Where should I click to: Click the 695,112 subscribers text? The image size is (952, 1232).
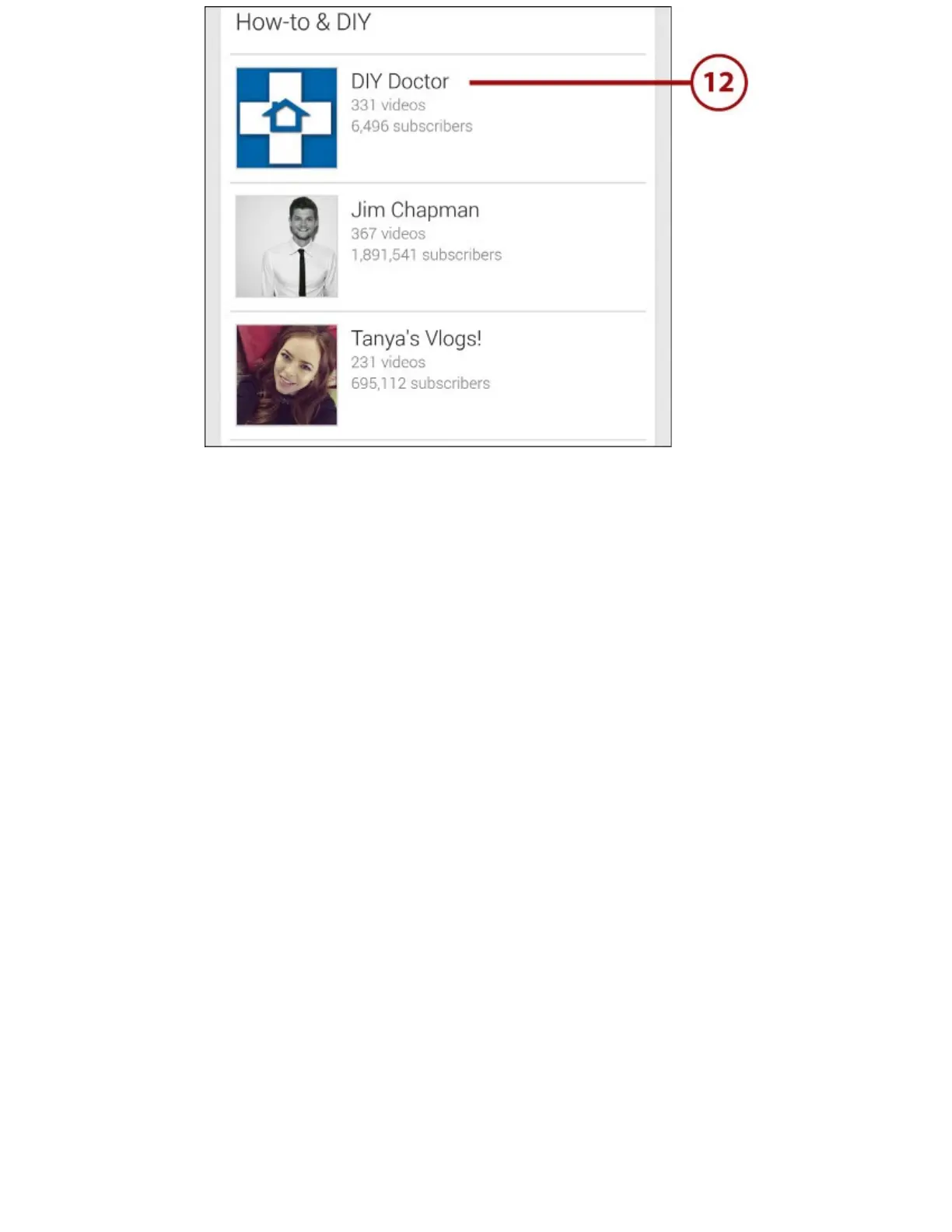tap(420, 383)
